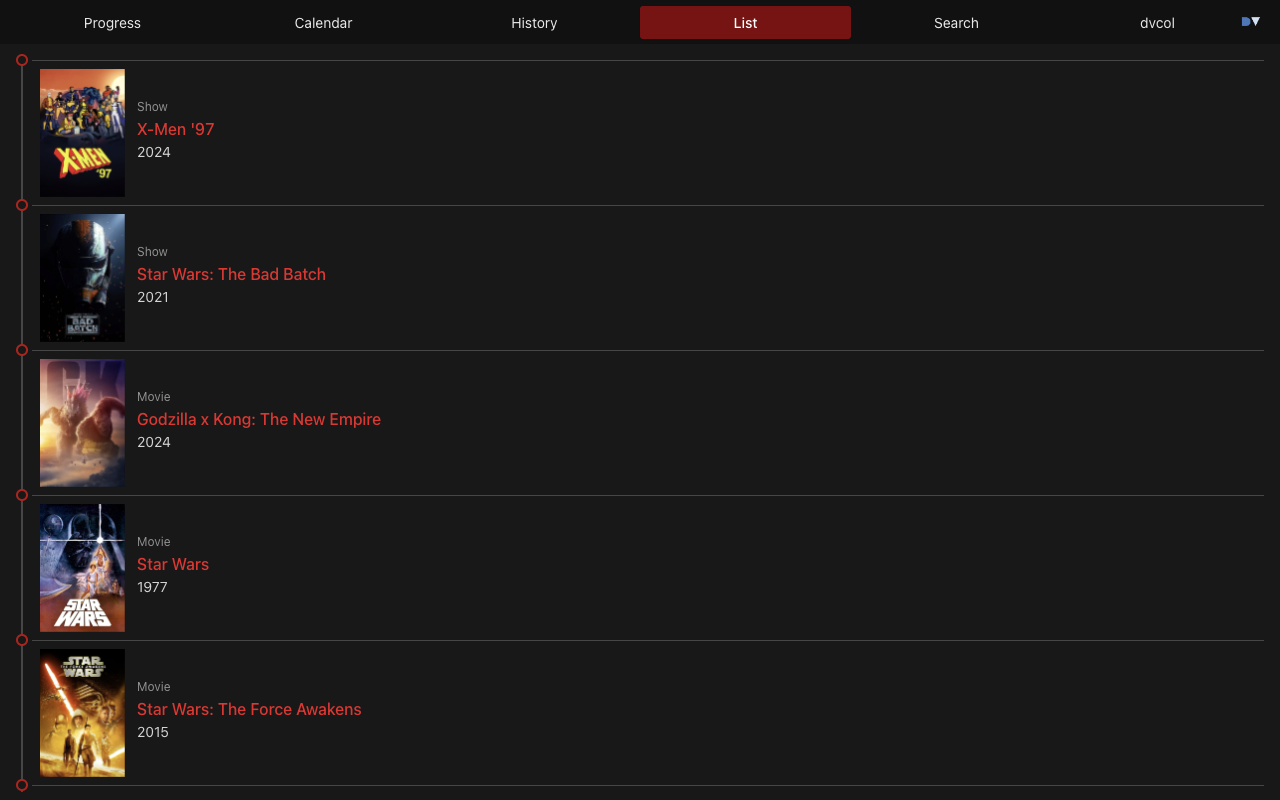Screen dimensions: 1280x800
Task: Click the timeline circle beside X-Men '97
Action: pyautogui.click(x=21, y=60)
